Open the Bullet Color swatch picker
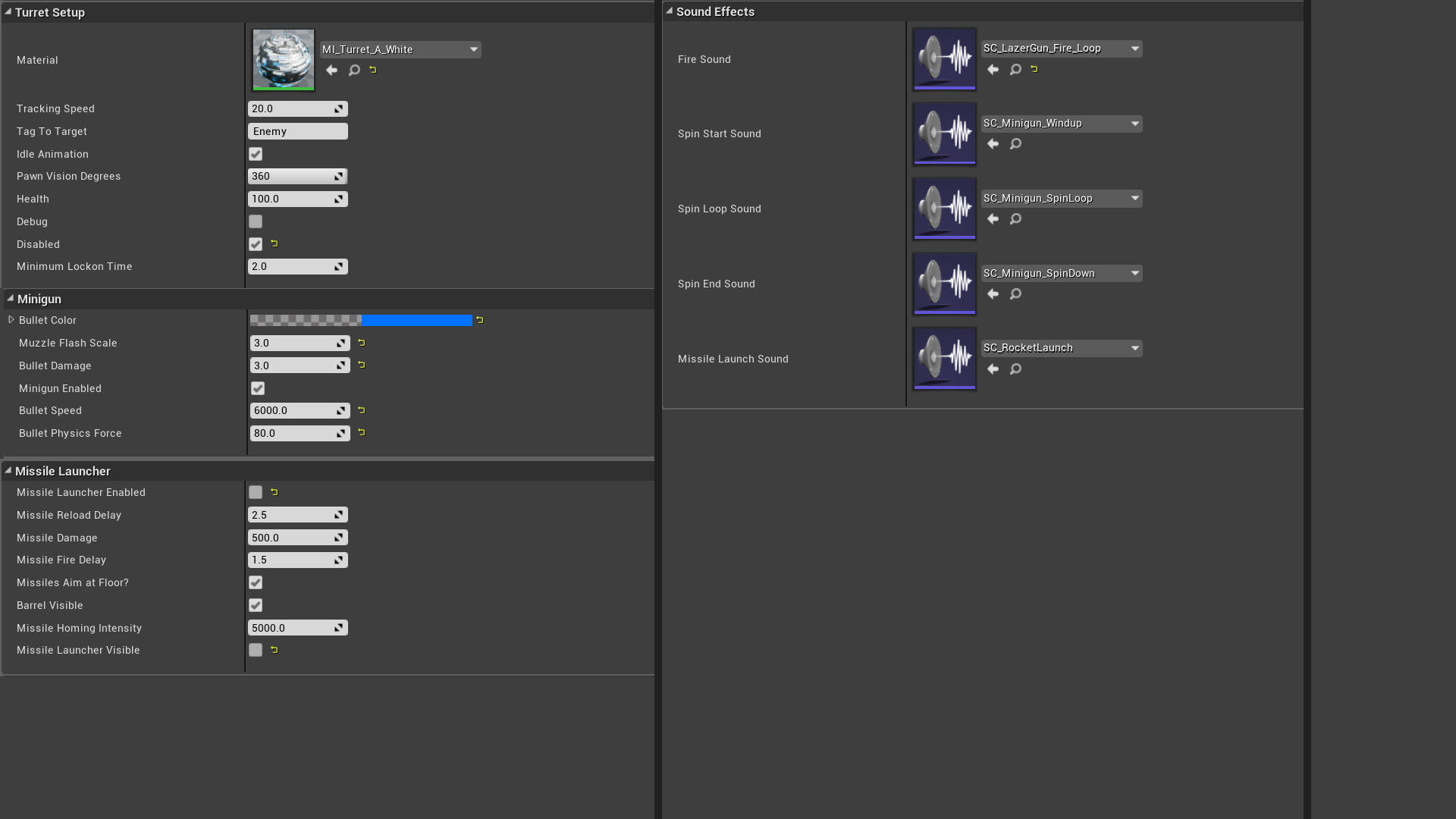Screen dimensions: 1456x819 tap(361, 320)
